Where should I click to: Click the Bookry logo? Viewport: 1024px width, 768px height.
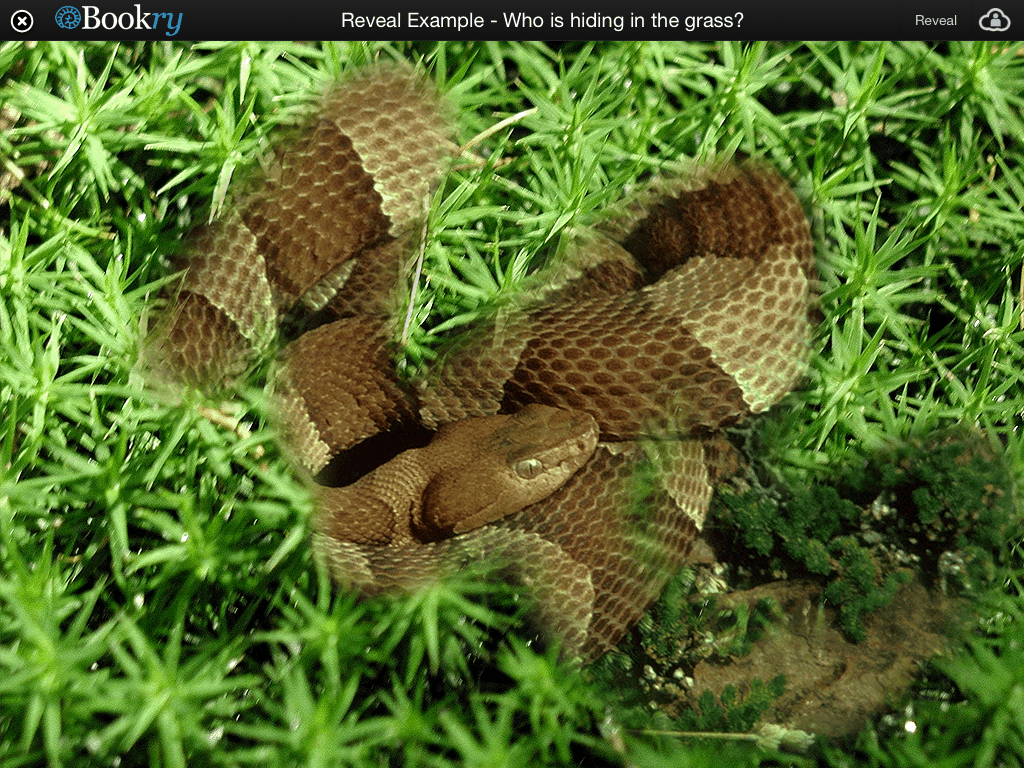(118, 20)
